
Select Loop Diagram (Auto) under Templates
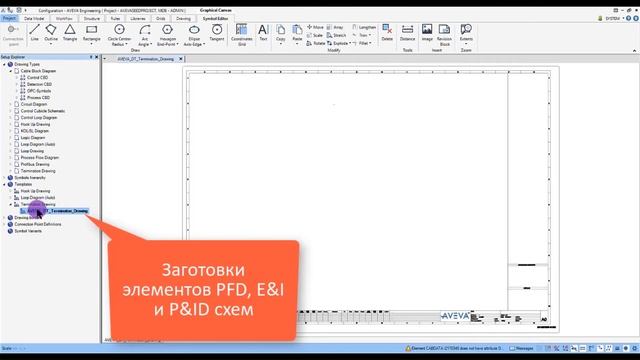pos(38,198)
